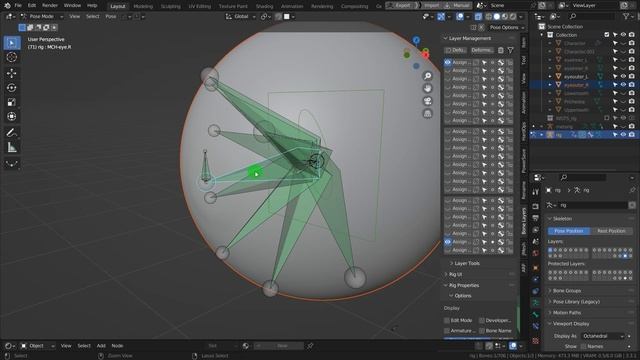Select the Breakdowner pose tool
The width and height of the screenshot is (640, 360).
click(x=12, y=164)
